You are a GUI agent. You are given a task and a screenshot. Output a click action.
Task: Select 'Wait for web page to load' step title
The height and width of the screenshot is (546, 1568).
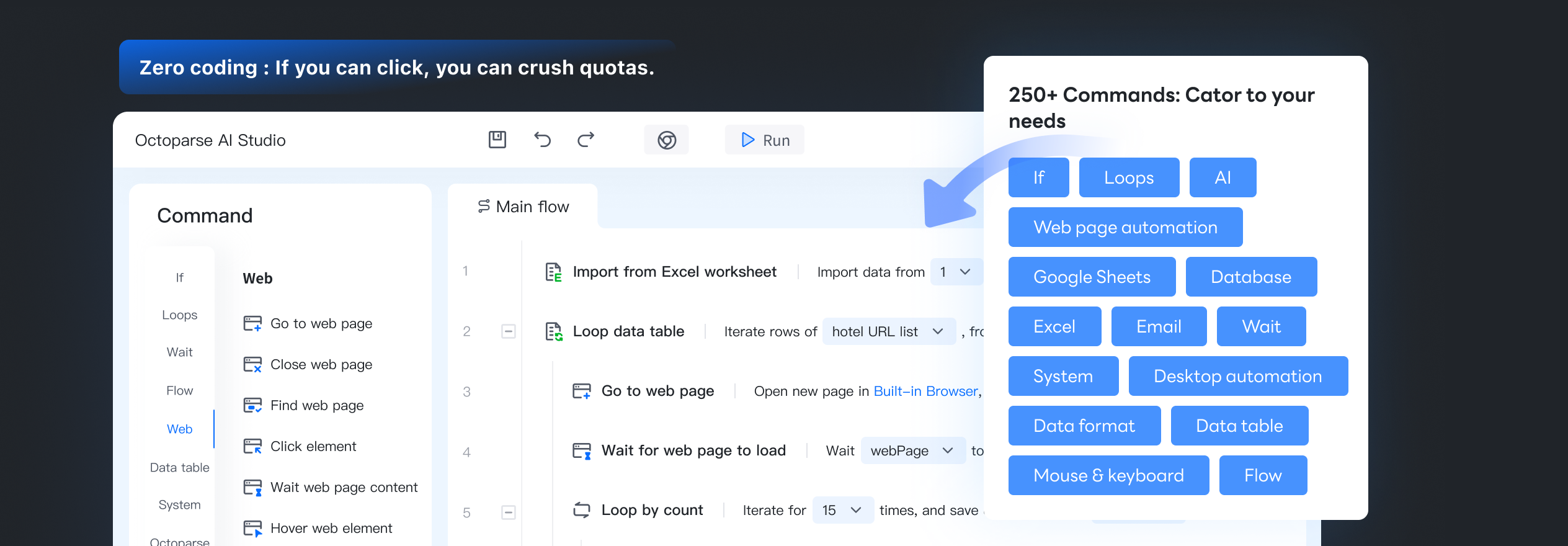click(x=693, y=450)
